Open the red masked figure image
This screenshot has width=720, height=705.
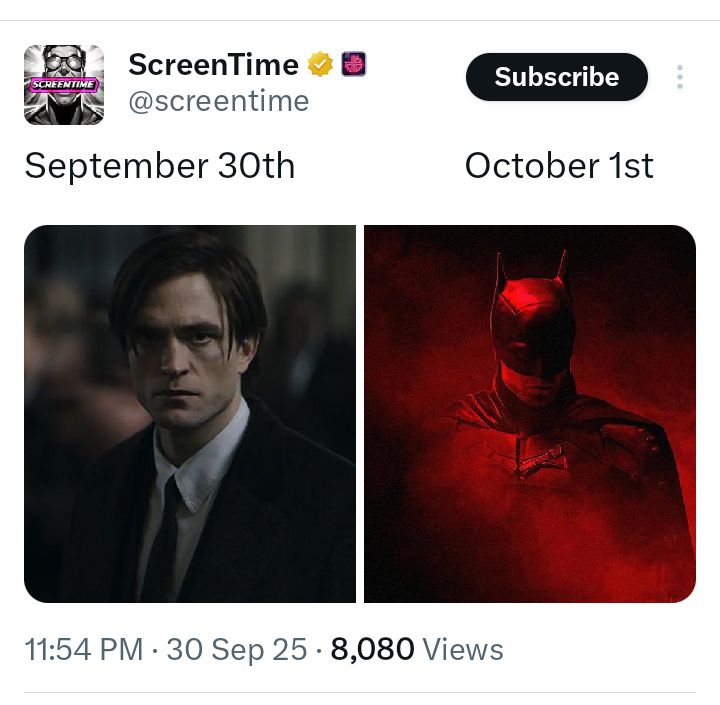pyautogui.click(x=530, y=414)
